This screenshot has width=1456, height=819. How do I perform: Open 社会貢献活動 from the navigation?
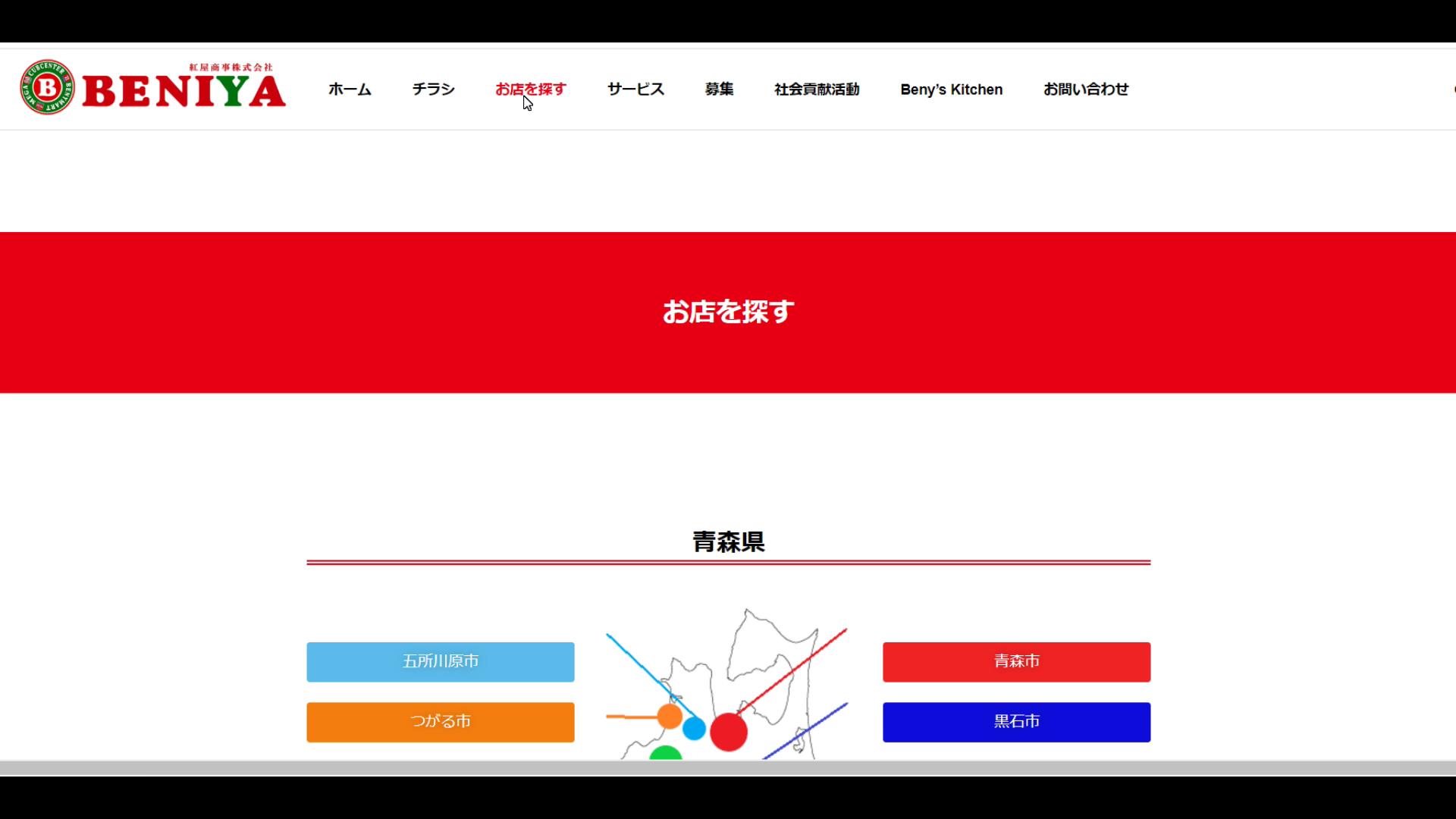(x=817, y=89)
